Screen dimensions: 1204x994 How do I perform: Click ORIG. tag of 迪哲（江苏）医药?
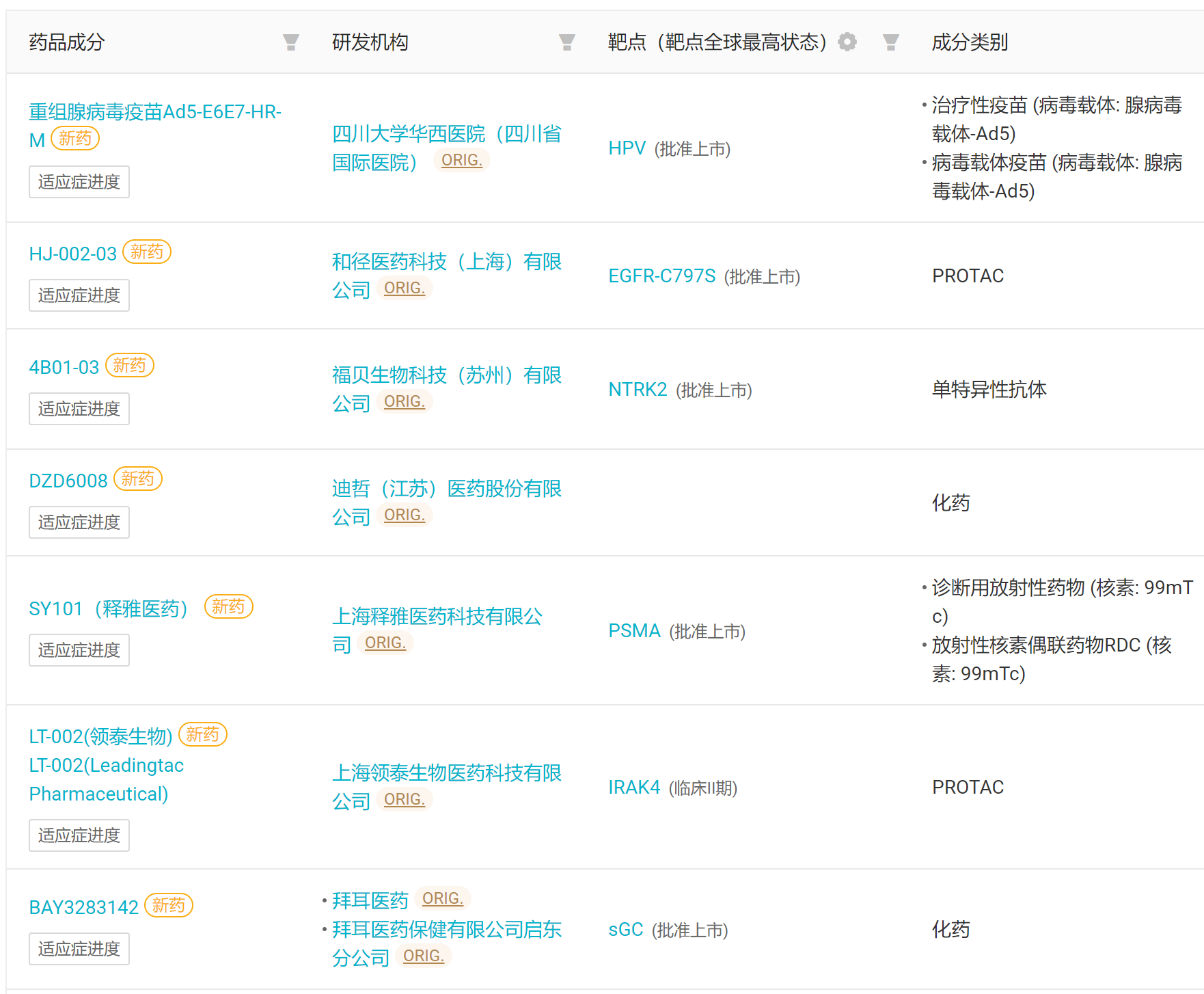pyautogui.click(x=405, y=515)
